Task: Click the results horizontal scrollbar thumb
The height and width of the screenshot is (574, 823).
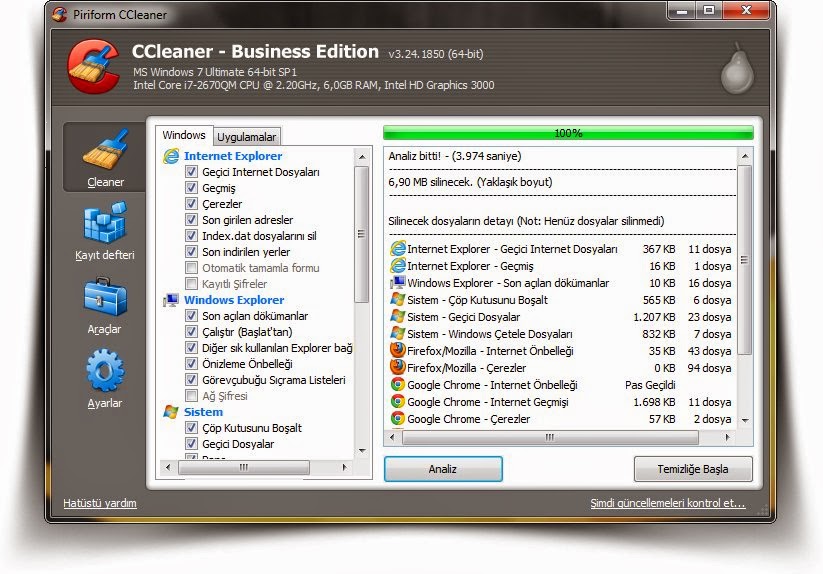Action: tap(550, 437)
